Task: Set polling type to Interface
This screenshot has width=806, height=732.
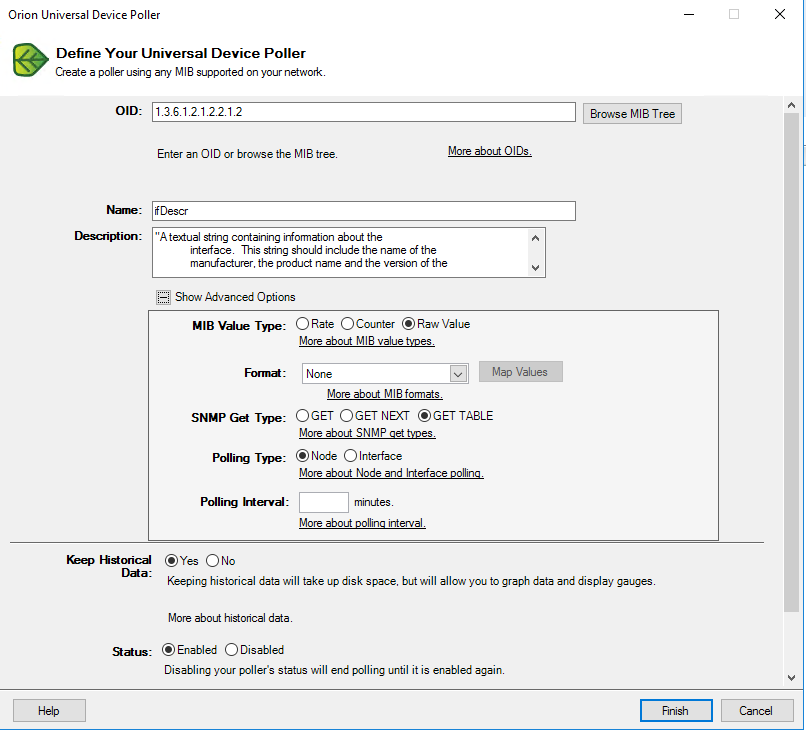Action: pyautogui.click(x=350, y=456)
